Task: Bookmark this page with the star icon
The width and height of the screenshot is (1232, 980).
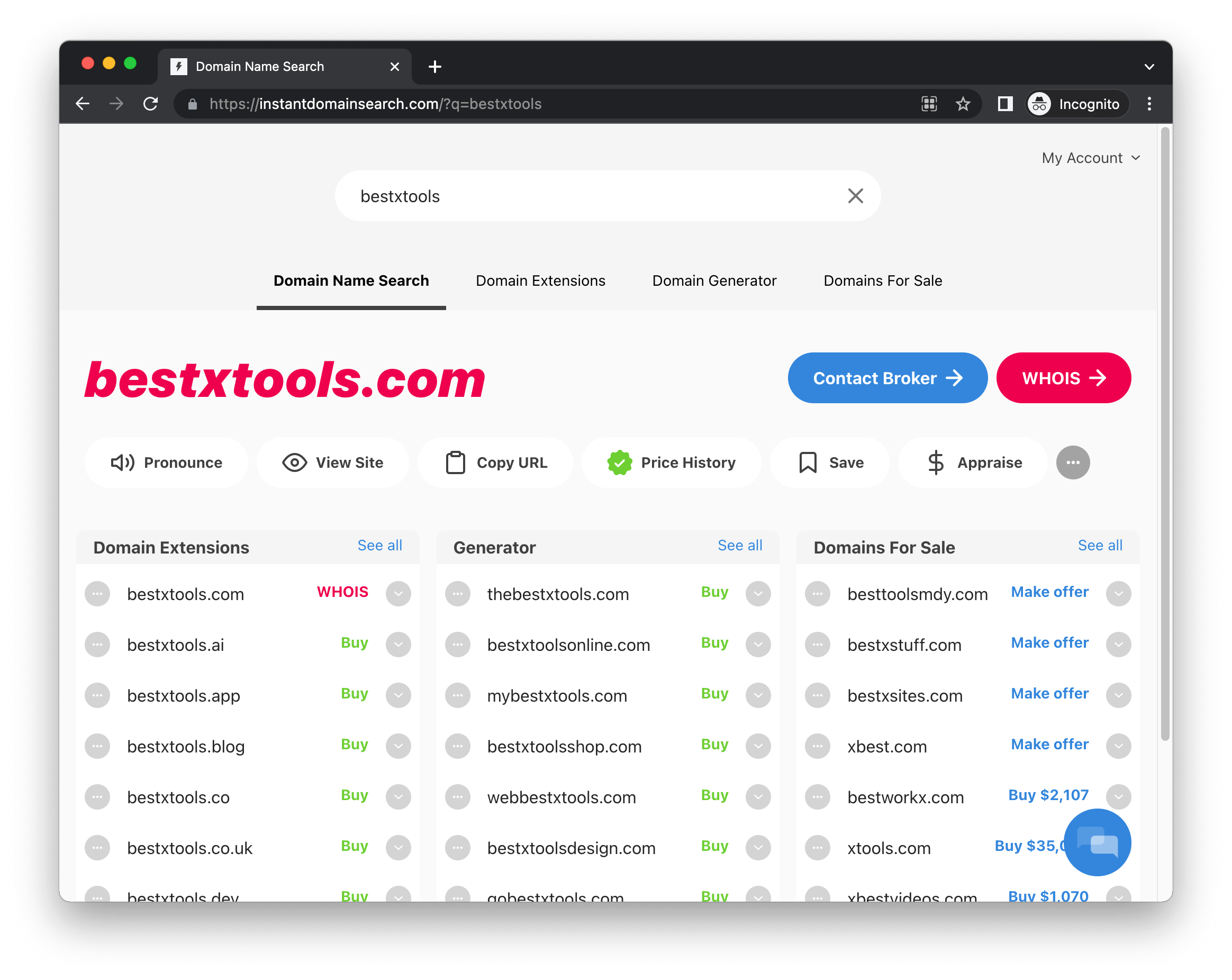Action: pos(963,103)
